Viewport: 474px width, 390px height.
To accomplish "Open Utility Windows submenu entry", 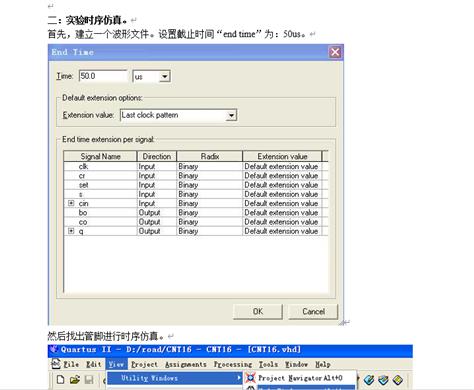I will point(175,378).
